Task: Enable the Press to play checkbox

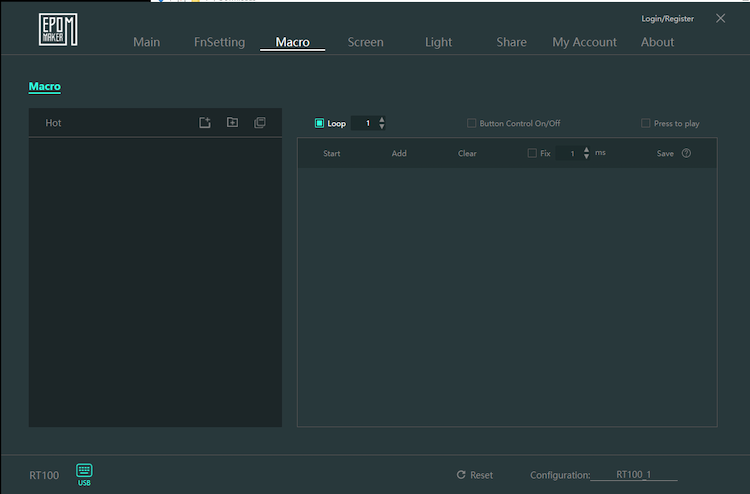Action: (x=646, y=123)
